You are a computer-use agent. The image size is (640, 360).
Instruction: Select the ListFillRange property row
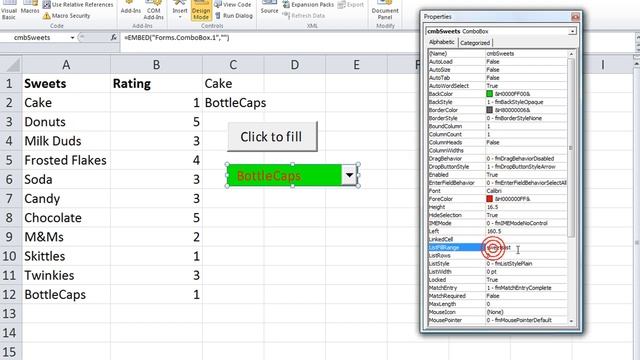pos(498,247)
